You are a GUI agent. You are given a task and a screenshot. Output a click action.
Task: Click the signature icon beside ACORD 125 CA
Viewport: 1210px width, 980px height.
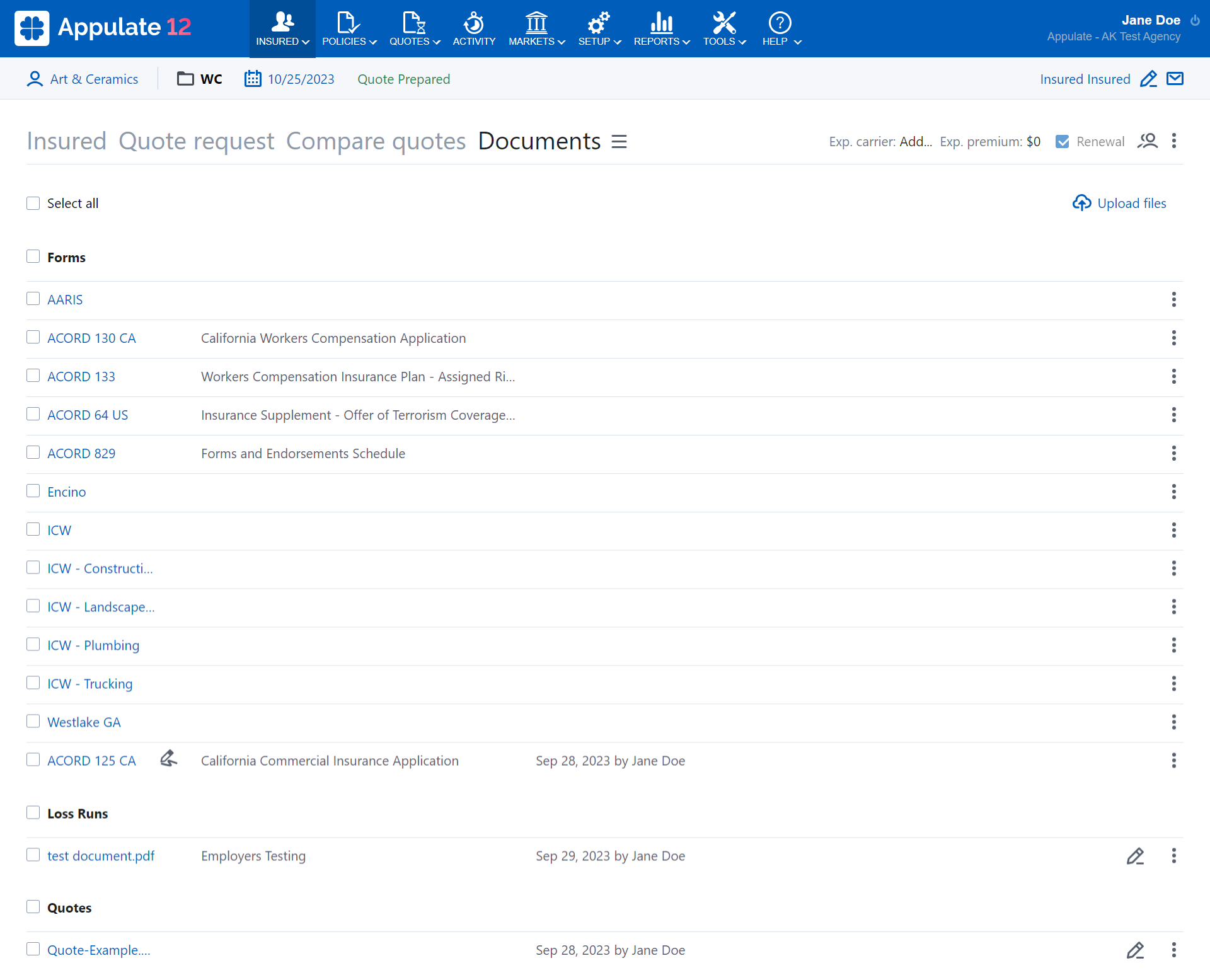[x=168, y=759]
